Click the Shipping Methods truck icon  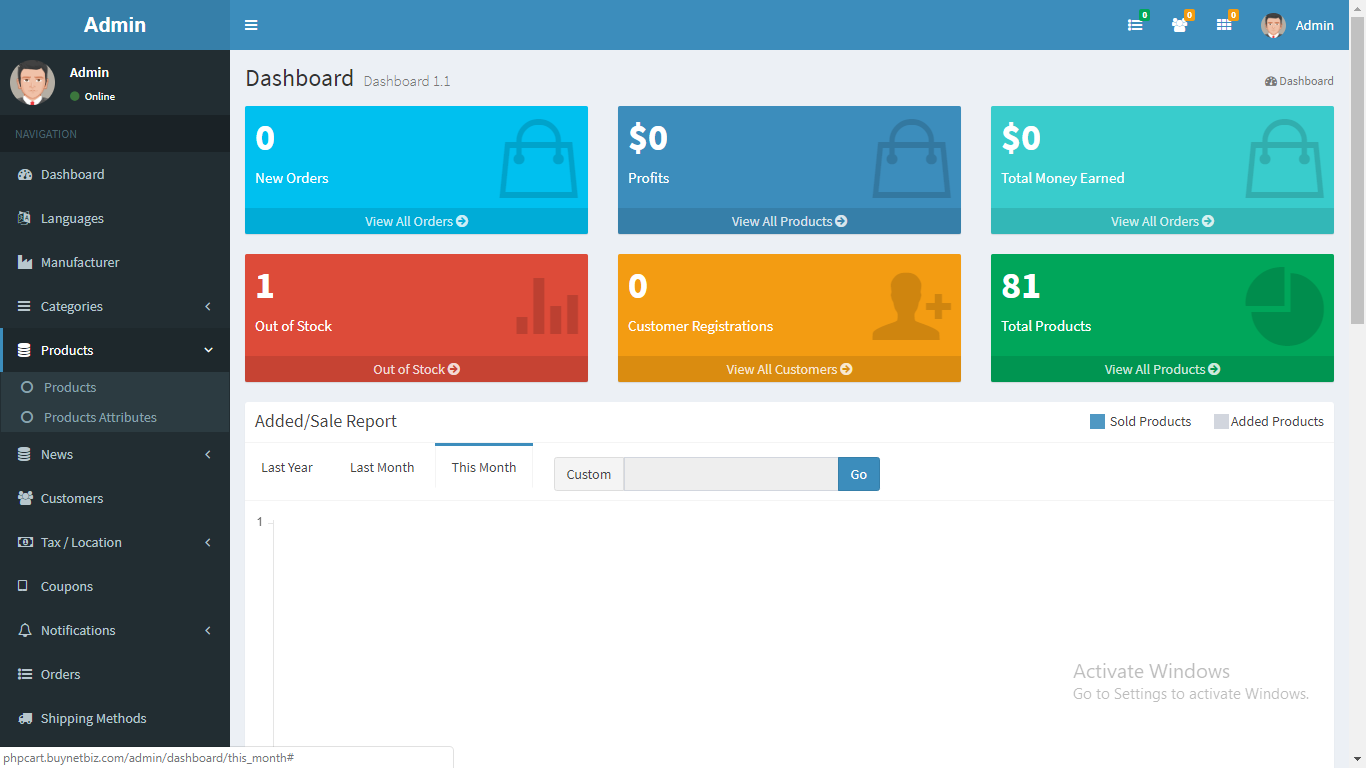[24, 718]
